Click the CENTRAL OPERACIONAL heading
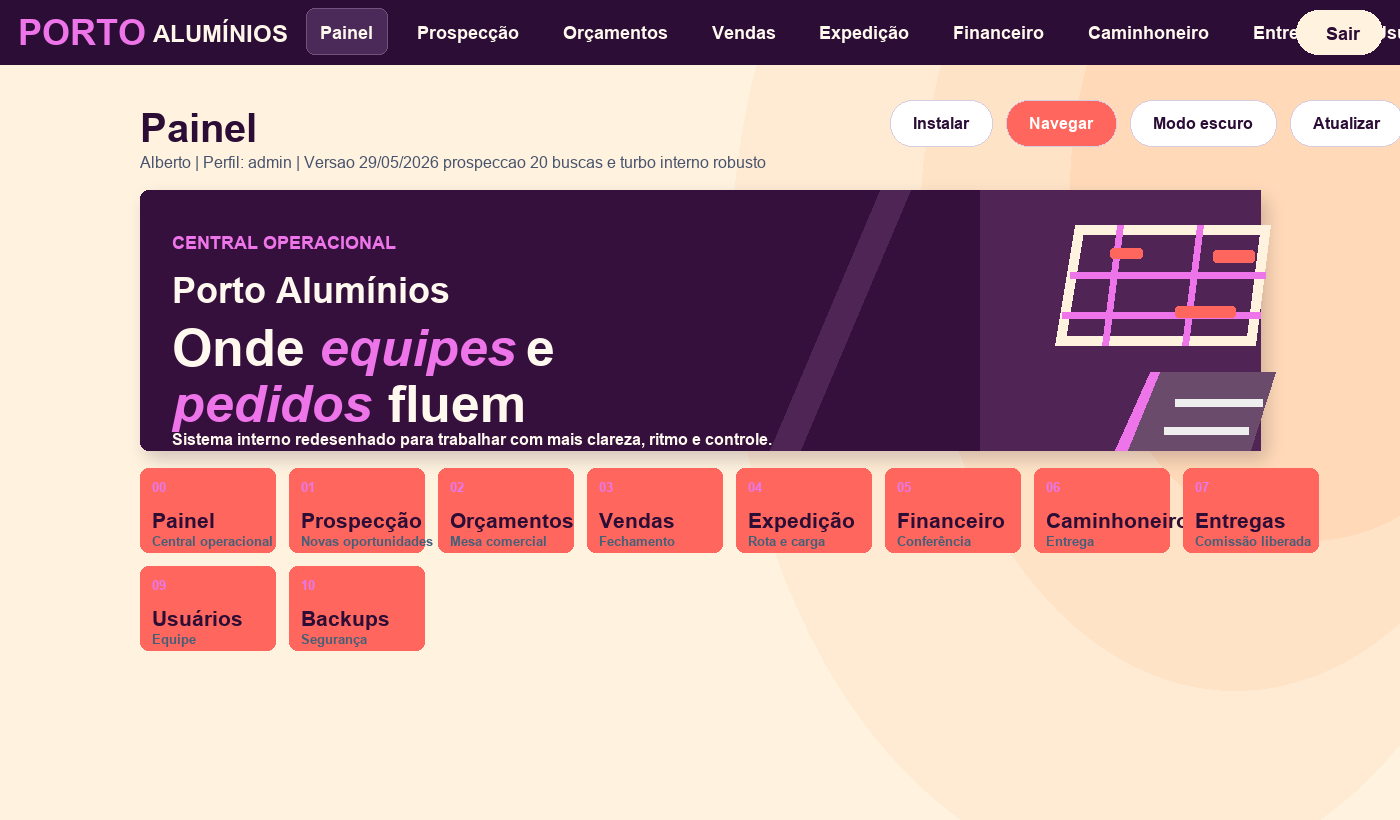 (284, 243)
